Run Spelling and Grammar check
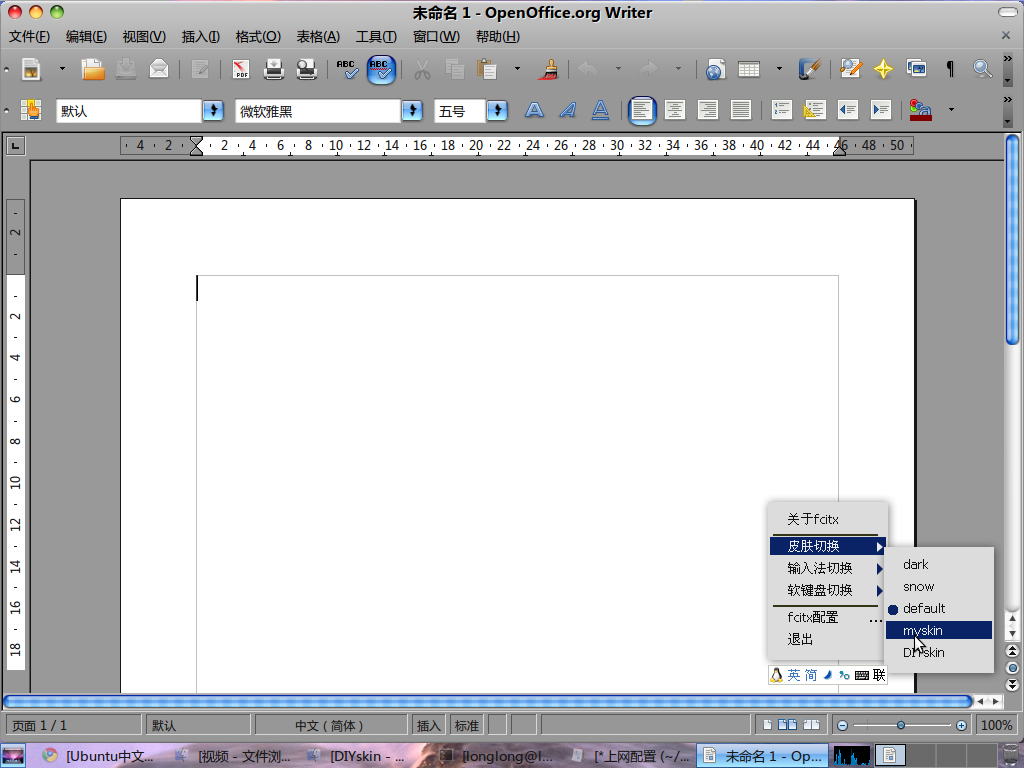 [x=347, y=69]
